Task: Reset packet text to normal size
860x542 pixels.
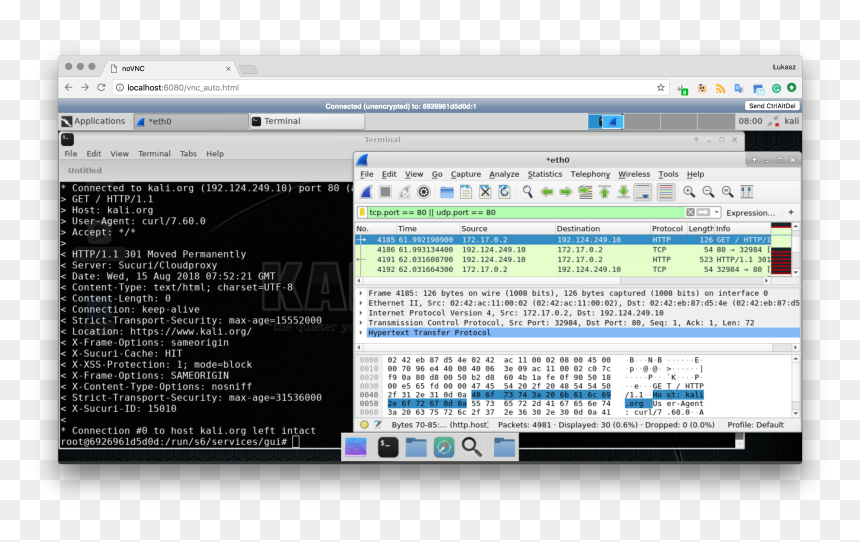Action: [x=727, y=192]
